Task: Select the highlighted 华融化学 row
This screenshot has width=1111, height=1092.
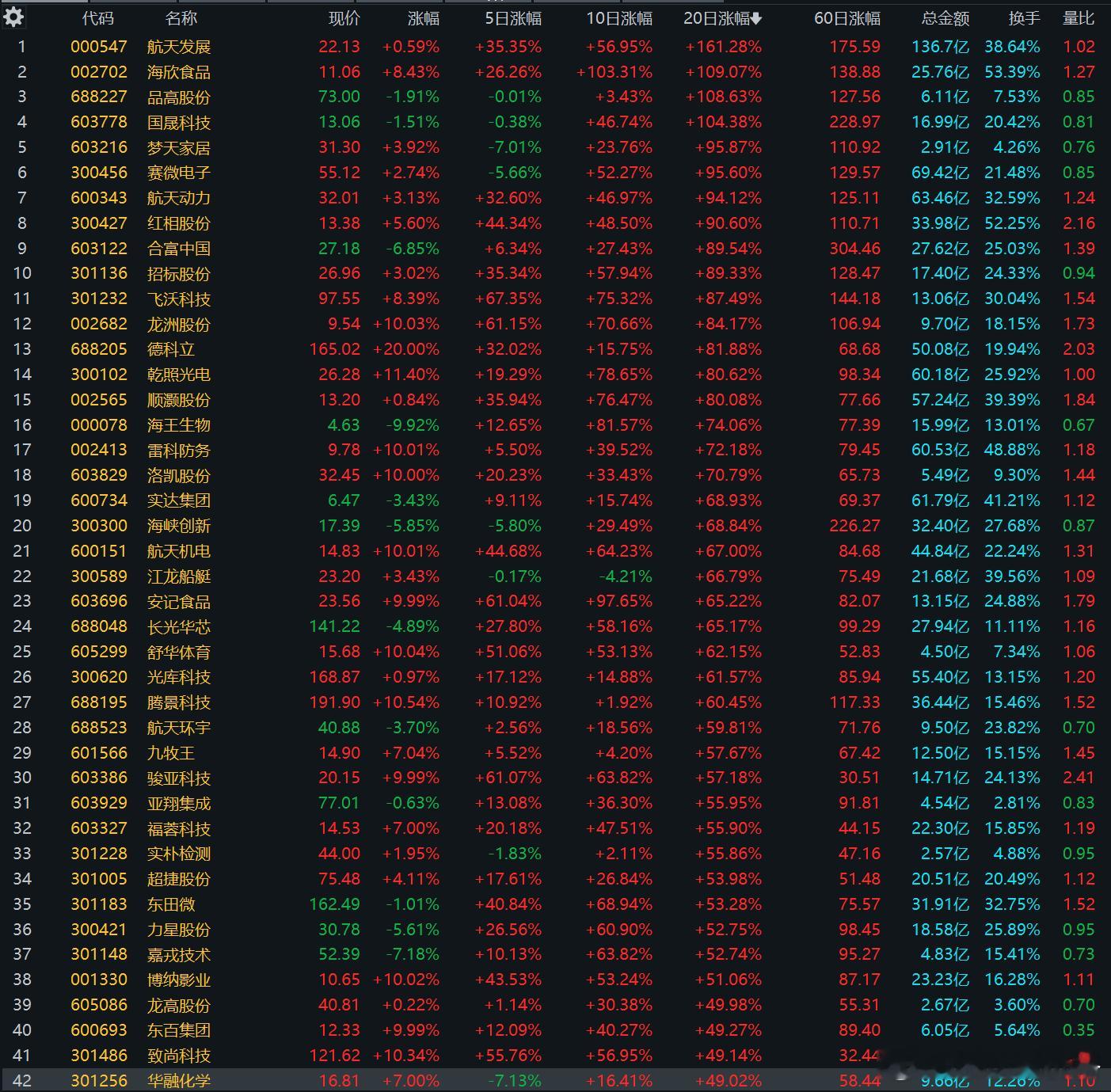Action: point(179,1081)
